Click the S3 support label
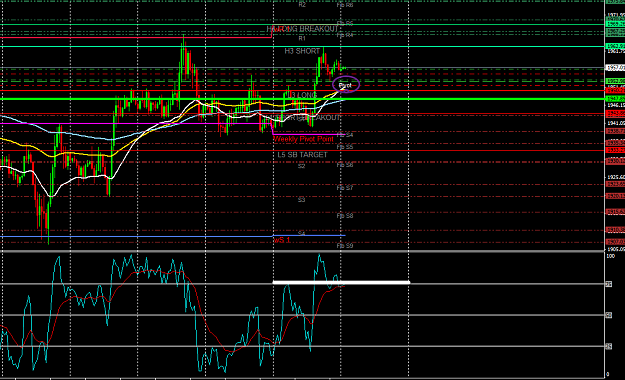Image resolution: width=625 pixels, height=380 pixels. pyautogui.click(x=302, y=200)
